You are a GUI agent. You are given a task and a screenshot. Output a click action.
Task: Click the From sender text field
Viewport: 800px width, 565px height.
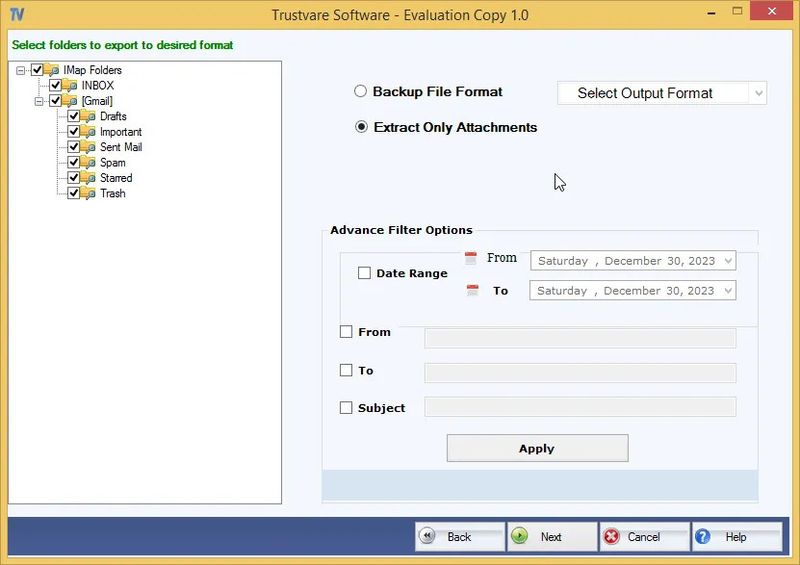580,338
